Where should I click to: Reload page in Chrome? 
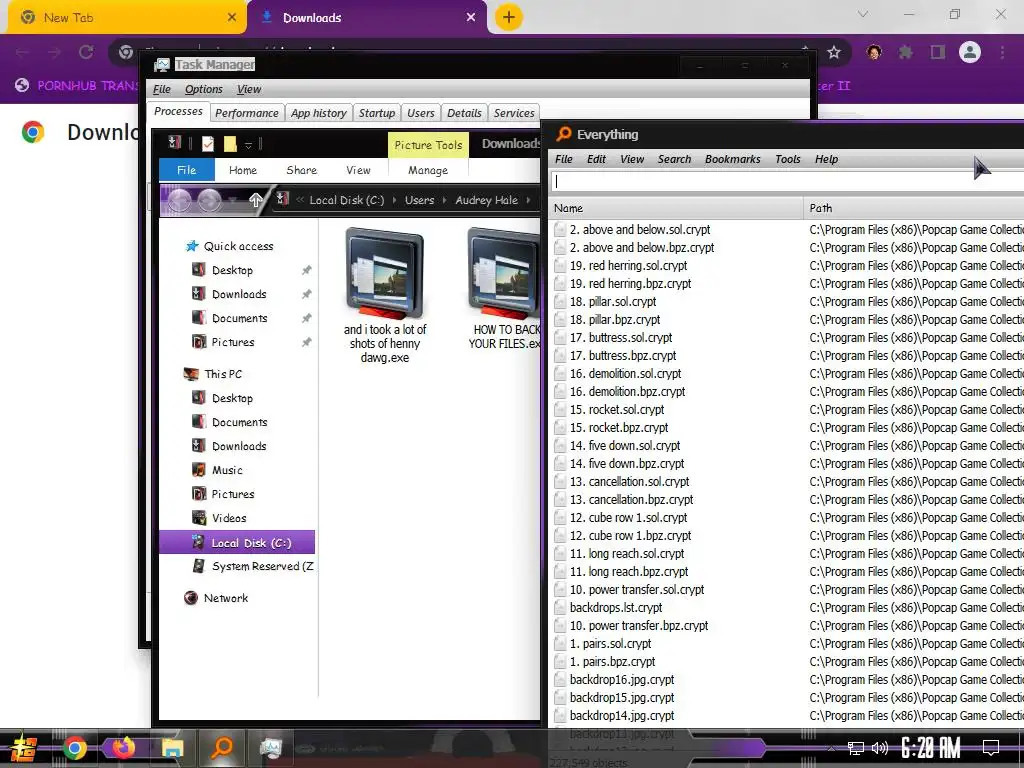[86, 52]
